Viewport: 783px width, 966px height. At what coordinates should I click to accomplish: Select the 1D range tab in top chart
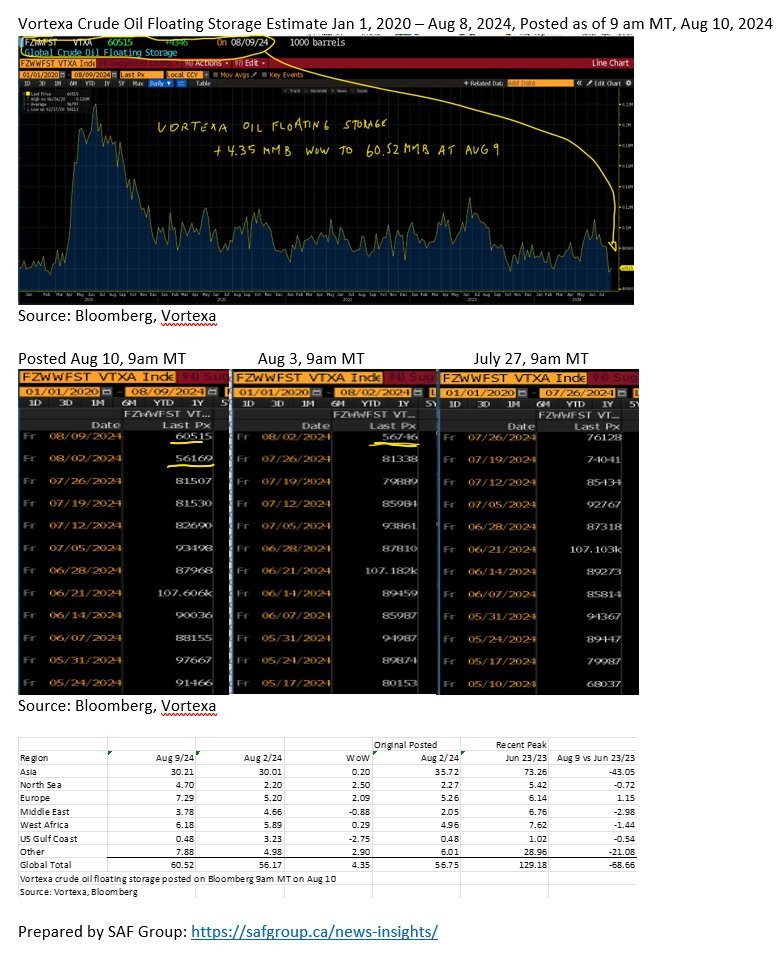pos(27,83)
